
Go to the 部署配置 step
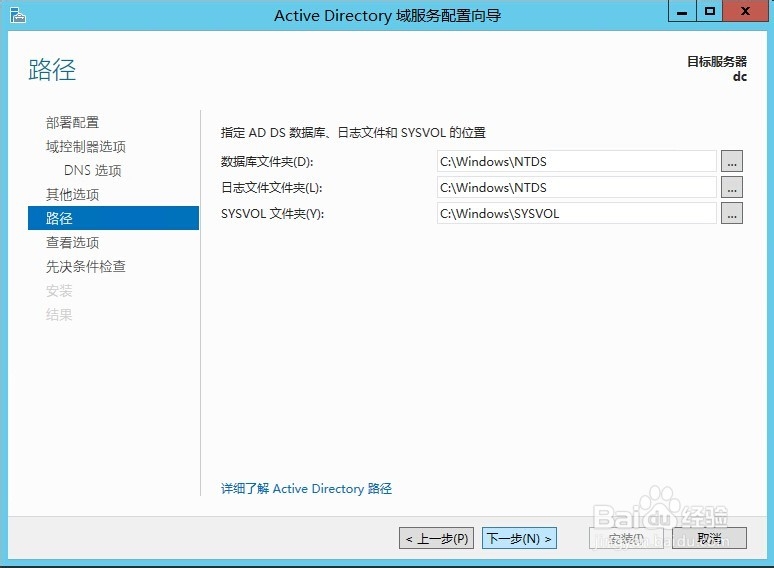point(73,122)
